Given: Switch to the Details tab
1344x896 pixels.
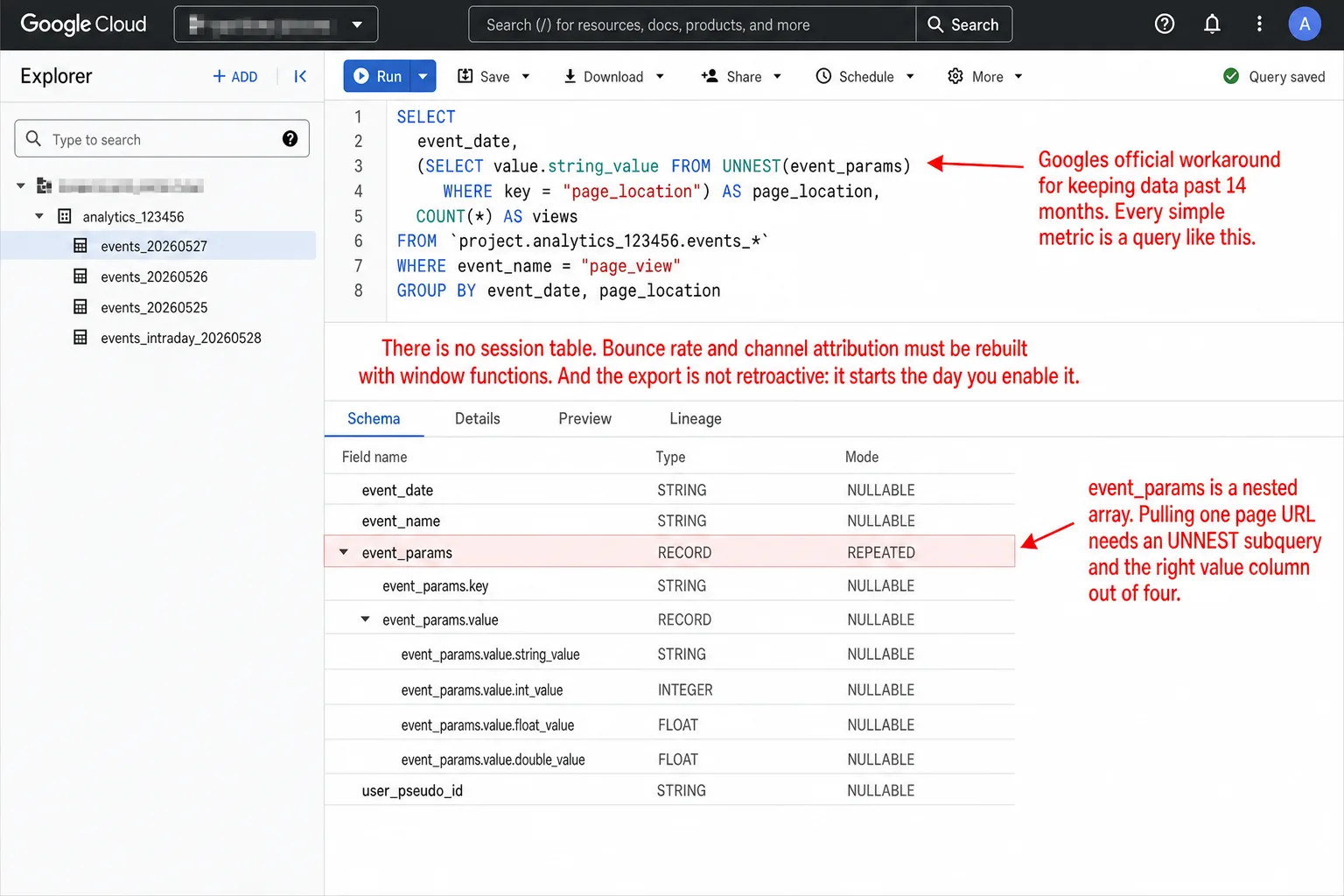Looking at the screenshot, I should point(478,418).
